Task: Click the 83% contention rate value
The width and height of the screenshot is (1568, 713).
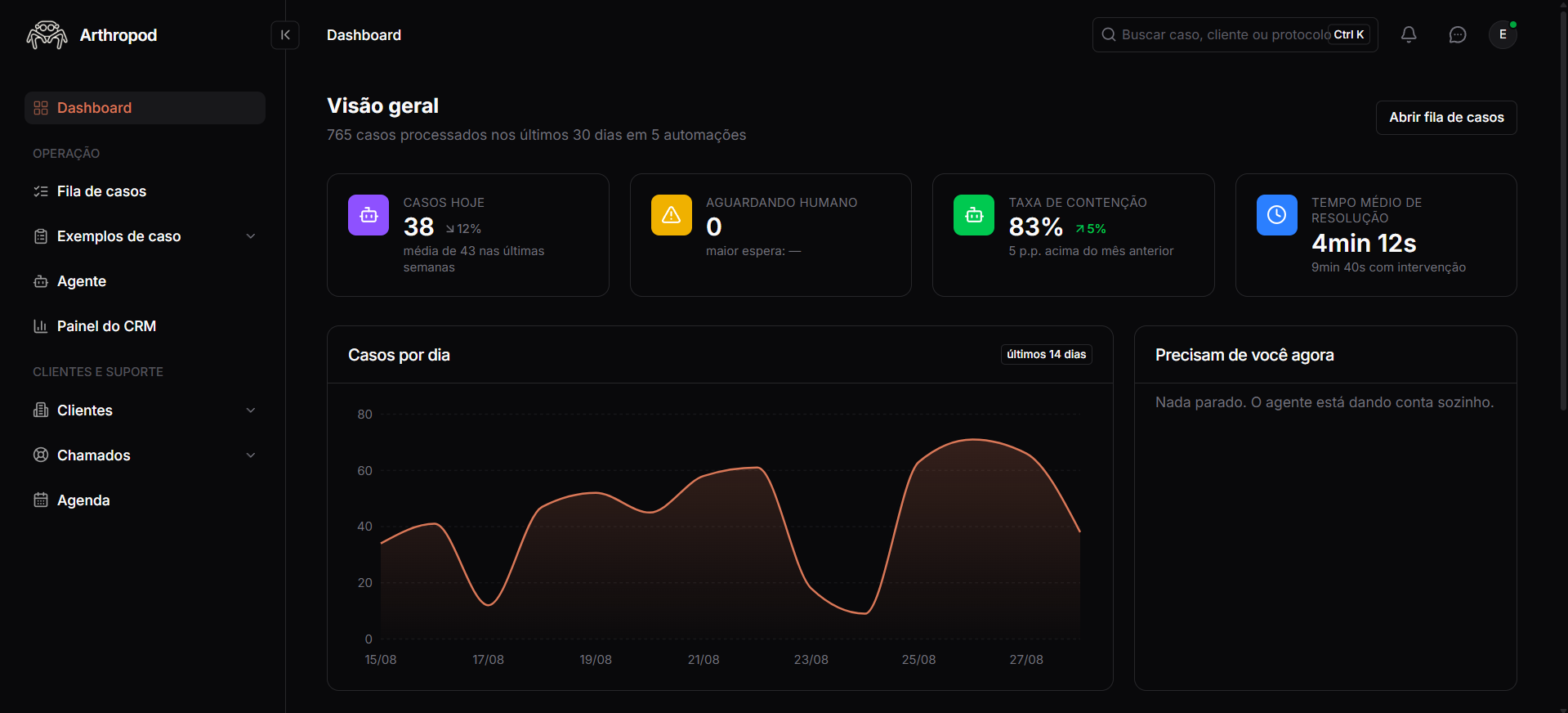Action: coord(1036,226)
